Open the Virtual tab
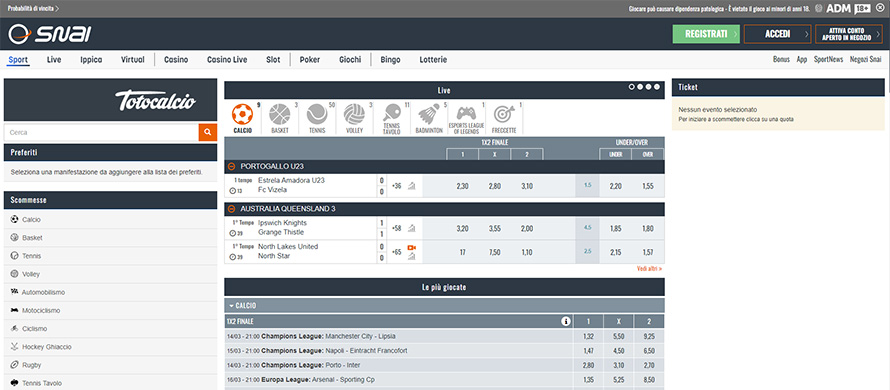 coord(133,60)
